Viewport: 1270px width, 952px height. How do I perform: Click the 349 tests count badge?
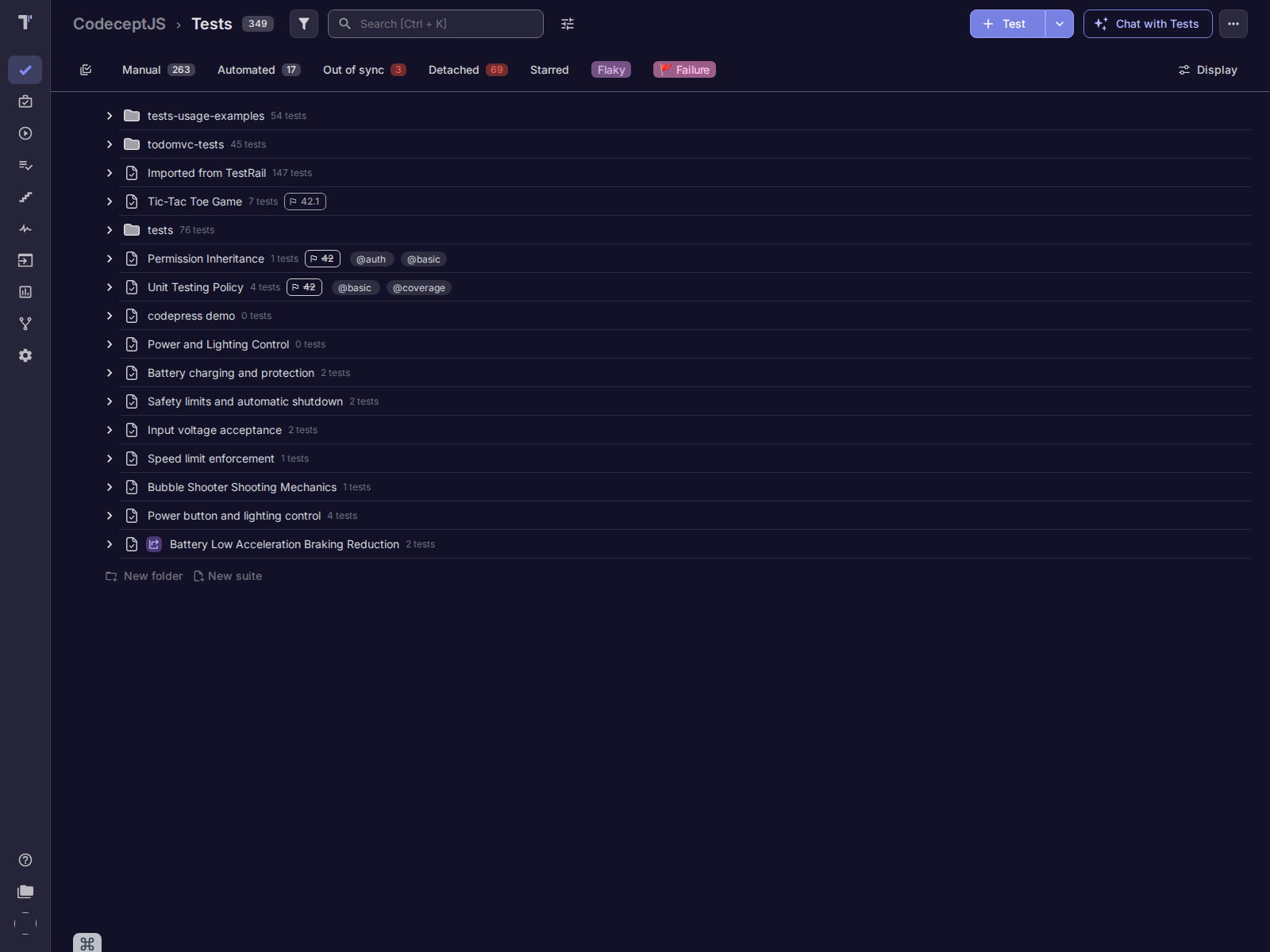tap(258, 24)
